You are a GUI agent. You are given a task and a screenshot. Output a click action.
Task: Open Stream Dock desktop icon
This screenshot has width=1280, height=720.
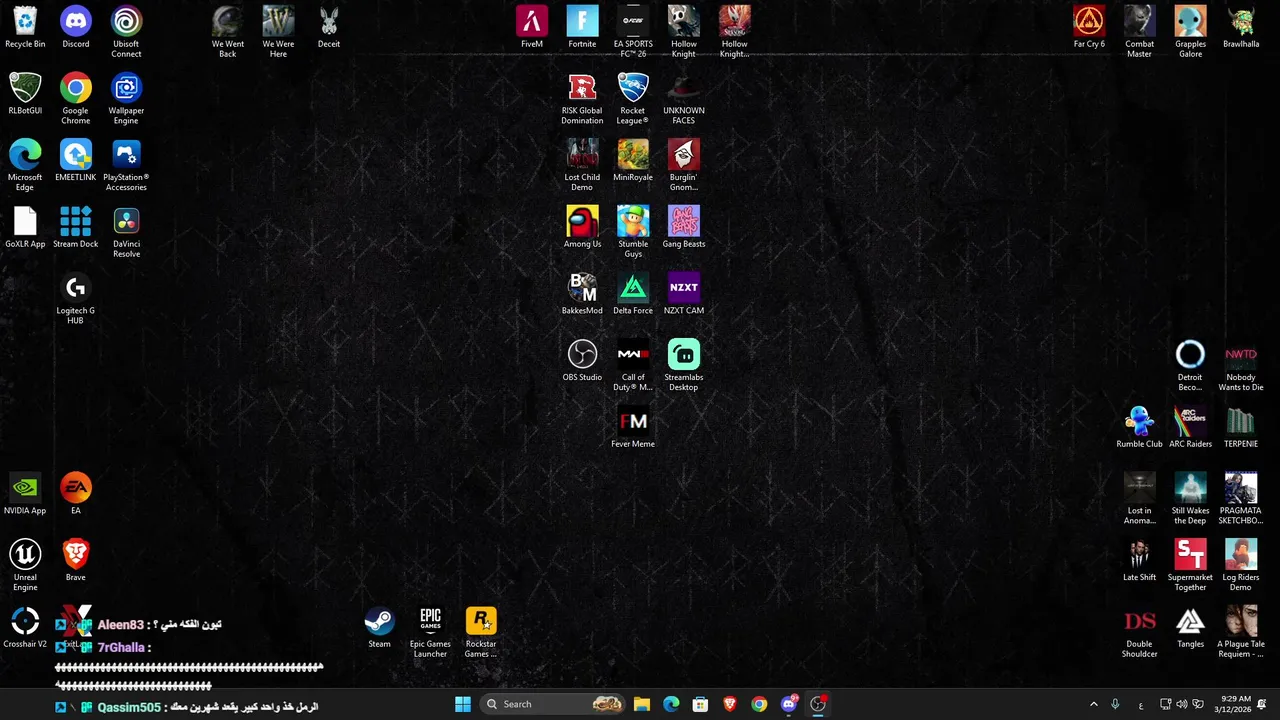76,228
